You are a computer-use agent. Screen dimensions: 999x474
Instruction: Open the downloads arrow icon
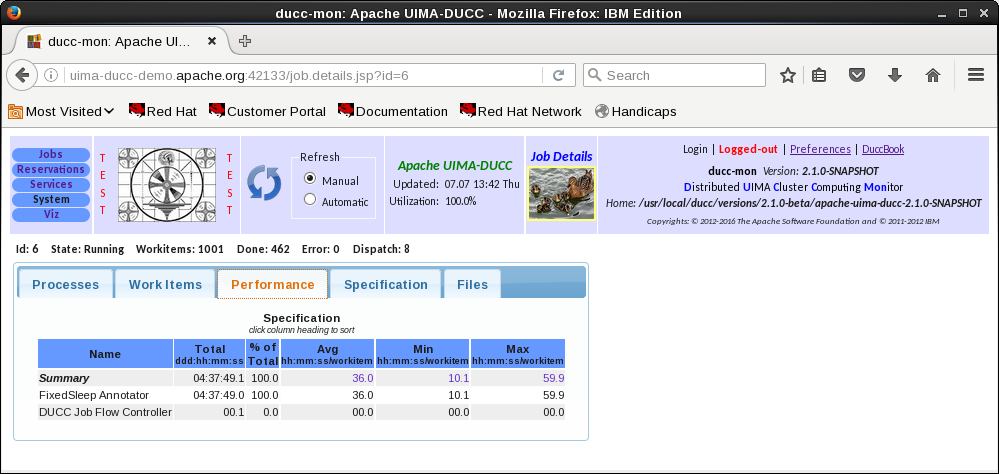coord(895,75)
